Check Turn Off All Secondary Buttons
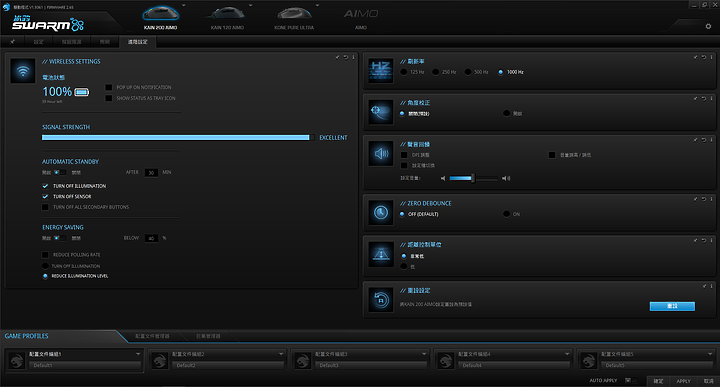The height and width of the screenshot is (387, 720). (45, 207)
